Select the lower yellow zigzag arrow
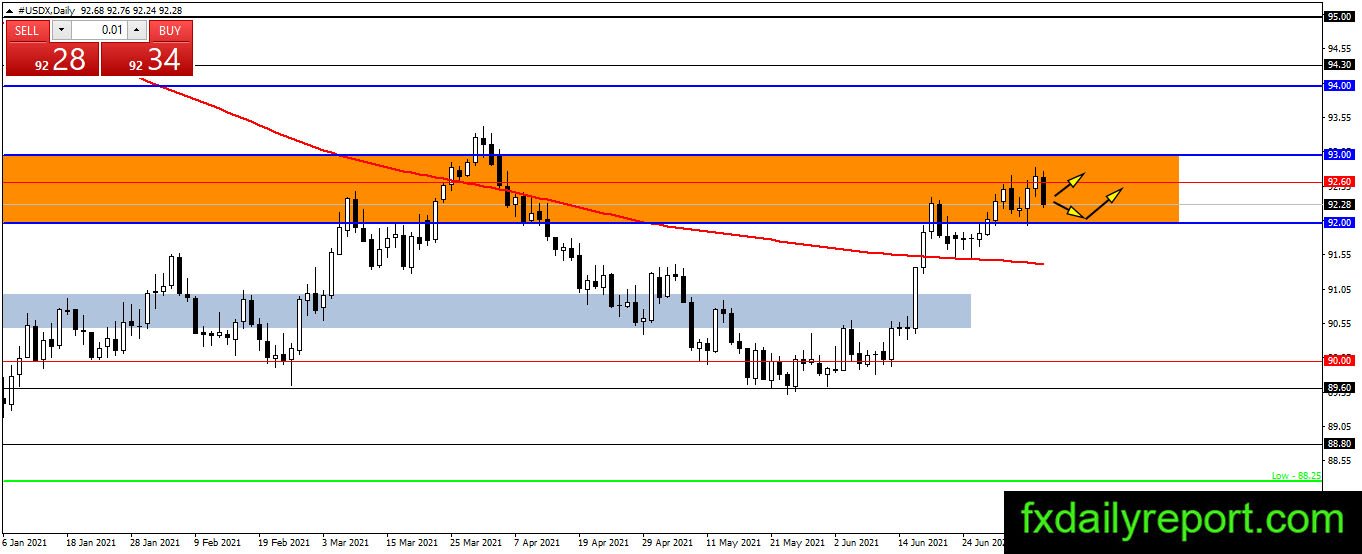Viewport: 1362px width, 554px height. tap(1088, 203)
